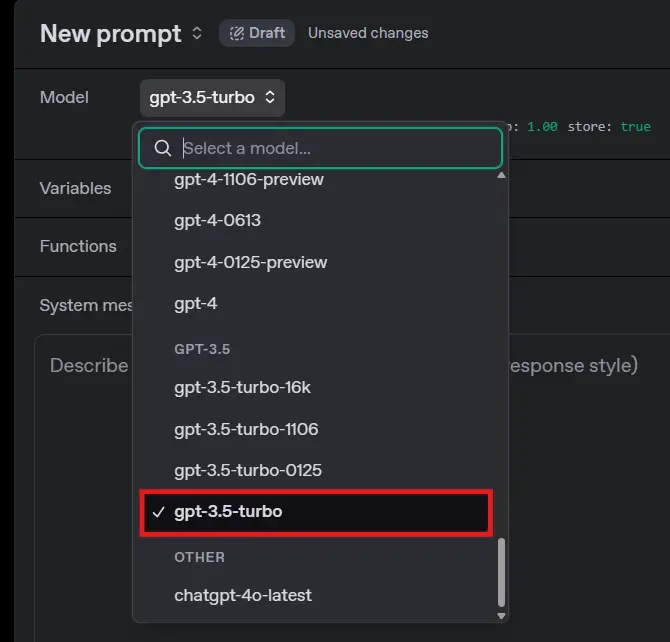This screenshot has height=642, width=670.
Task: Click the Functions section label
Action: [78, 246]
